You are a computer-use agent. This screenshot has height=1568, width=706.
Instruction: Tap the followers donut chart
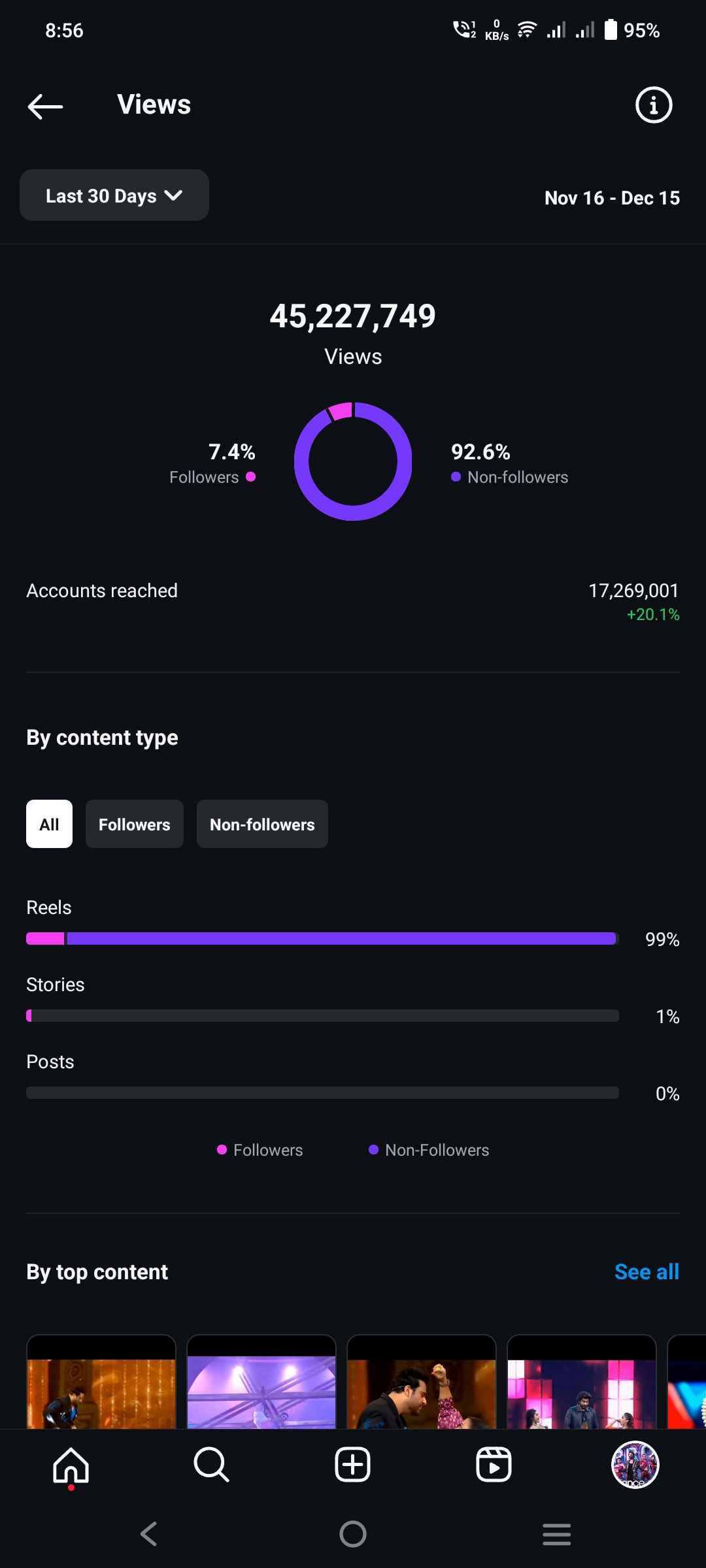coord(353,461)
